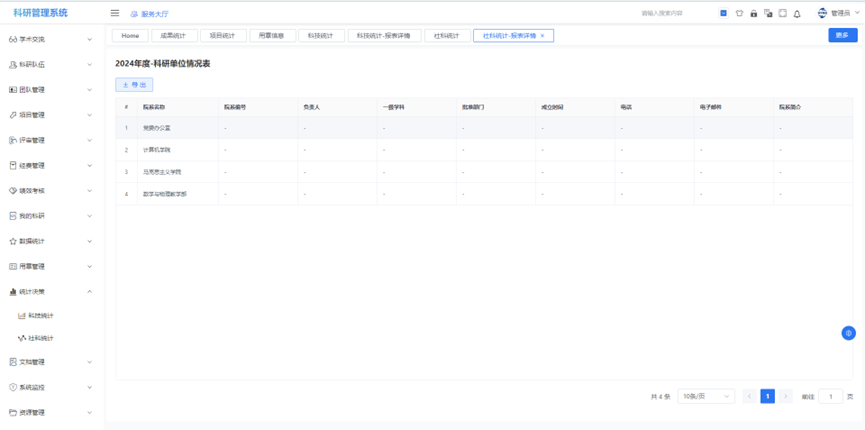Click the blue floating round button
865x430 pixels.
pyautogui.click(x=848, y=333)
